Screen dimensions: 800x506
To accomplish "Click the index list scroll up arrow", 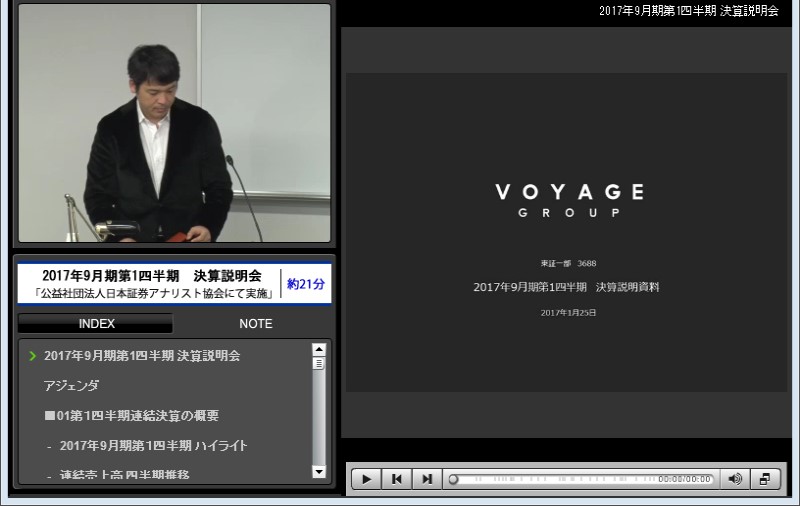I will tap(319, 349).
